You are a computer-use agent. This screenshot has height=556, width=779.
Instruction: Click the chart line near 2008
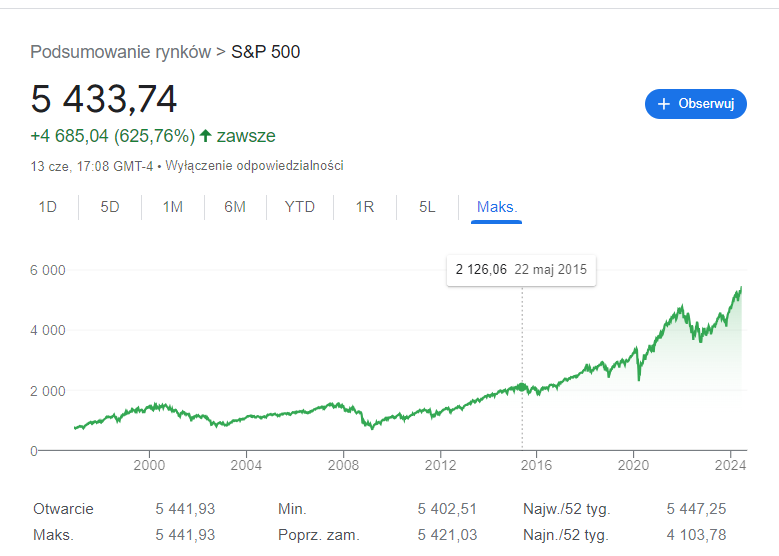pyautogui.click(x=343, y=405)
